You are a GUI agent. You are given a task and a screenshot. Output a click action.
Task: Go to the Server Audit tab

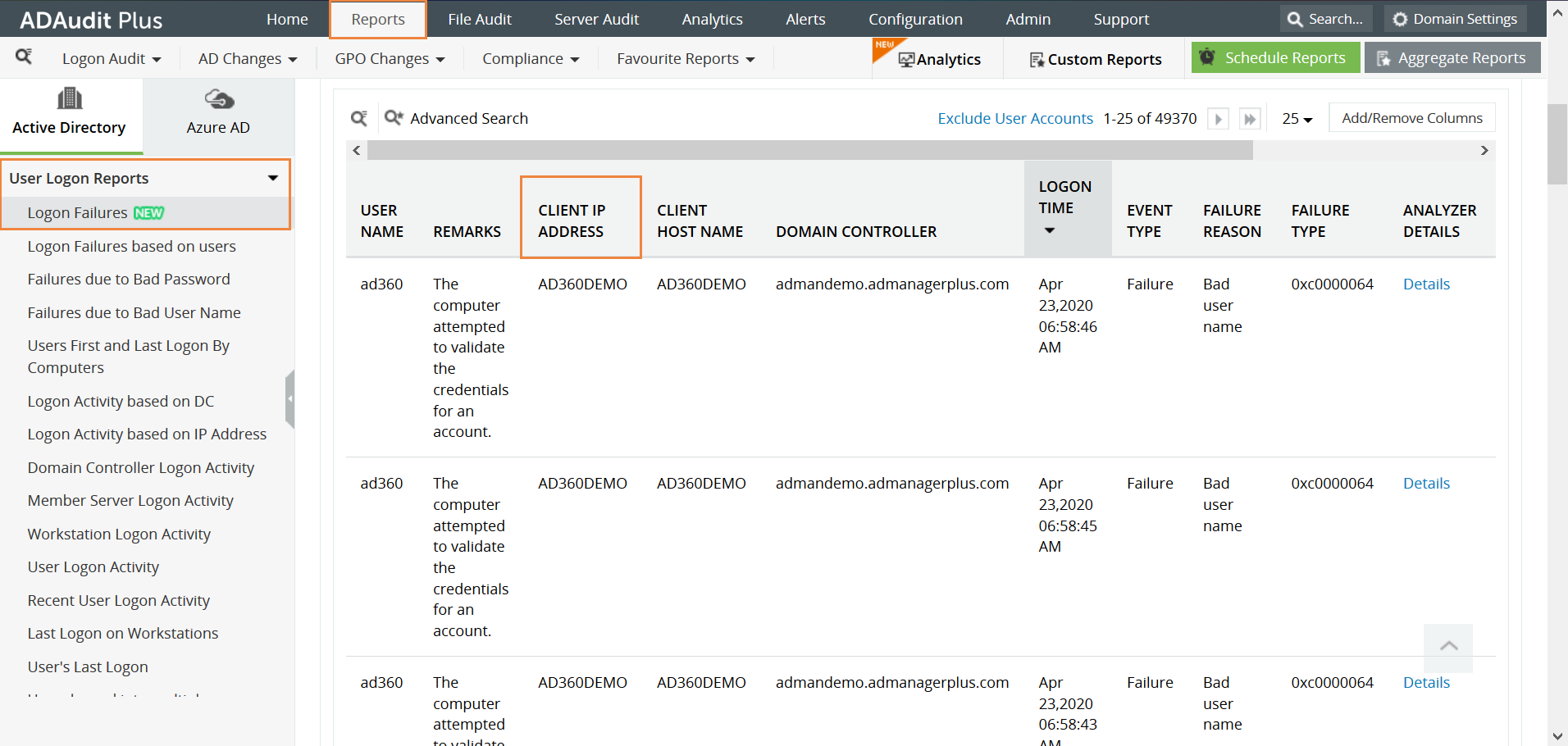pyautogui.click(x=596, y=19)
